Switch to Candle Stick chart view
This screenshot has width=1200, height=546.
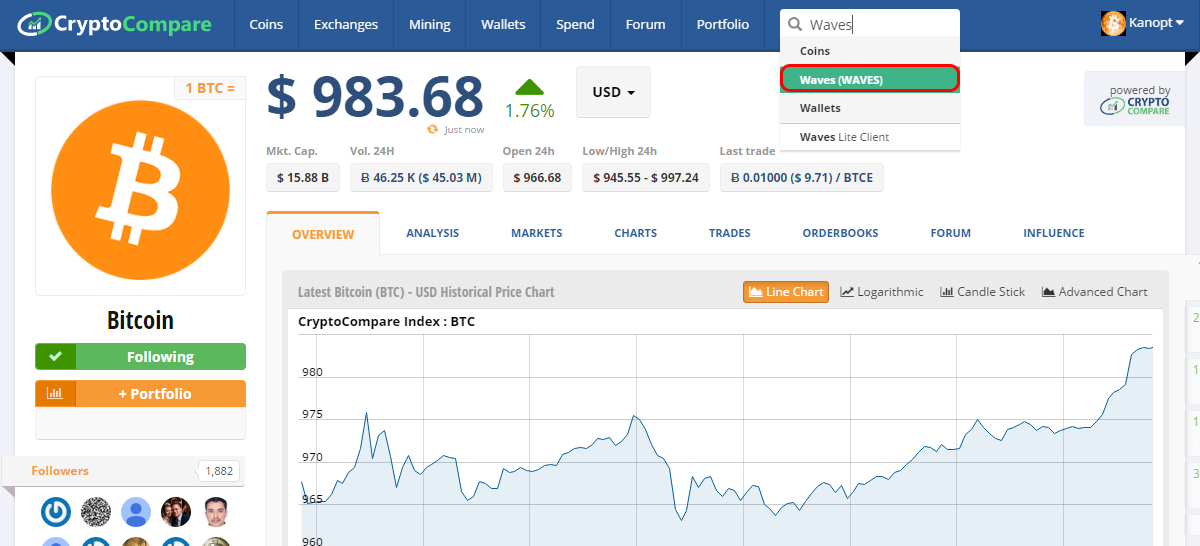click(982, 292)
